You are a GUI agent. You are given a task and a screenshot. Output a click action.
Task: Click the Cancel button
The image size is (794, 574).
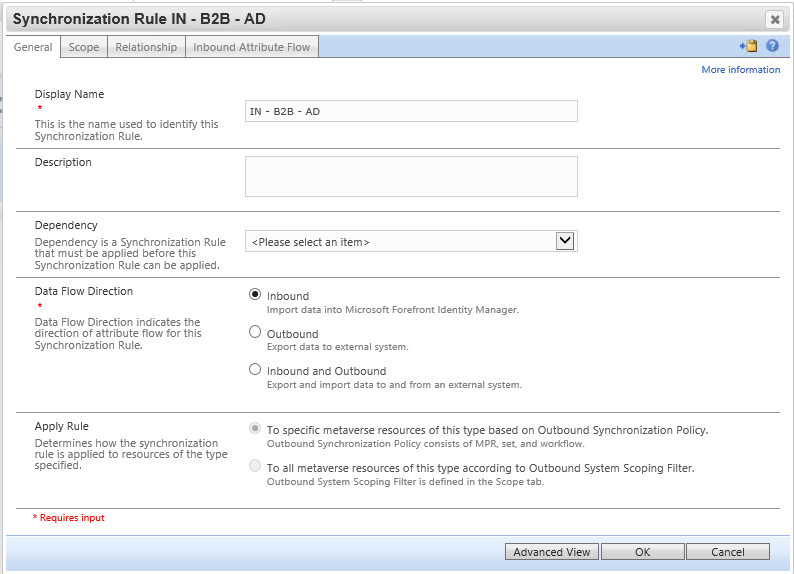point(728,552)
